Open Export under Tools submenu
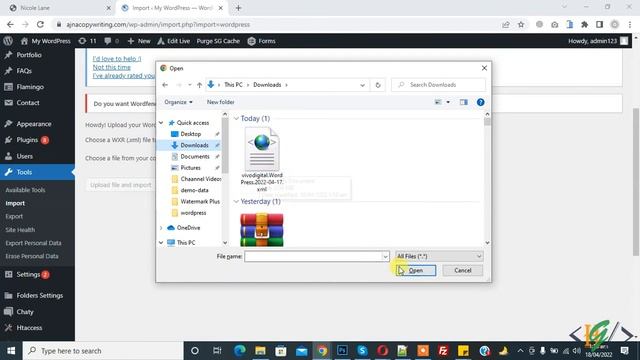 (x=14, y=216)
